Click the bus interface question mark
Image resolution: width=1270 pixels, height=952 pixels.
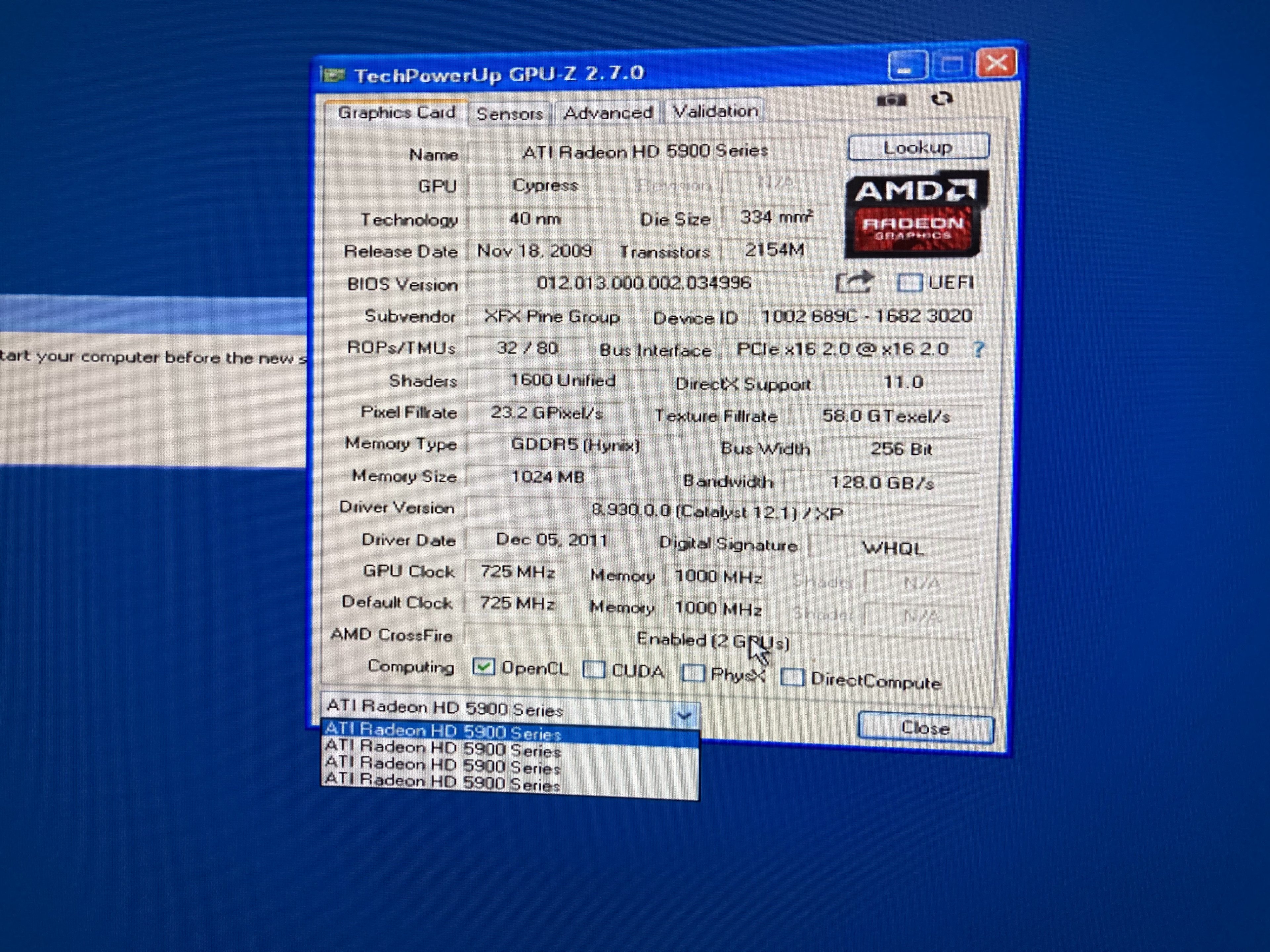(x=978, y=349)
